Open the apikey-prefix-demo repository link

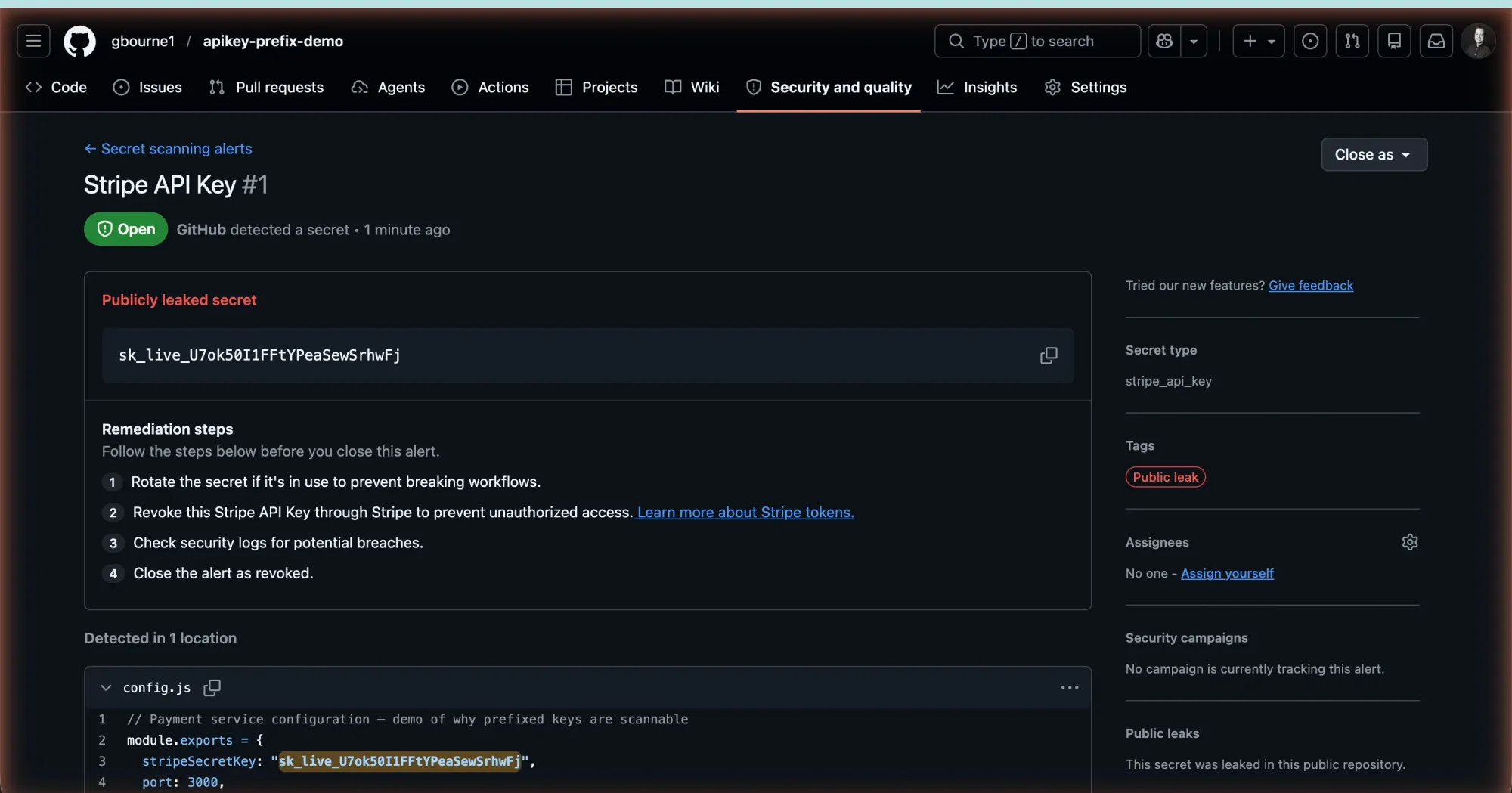(273, 41)
